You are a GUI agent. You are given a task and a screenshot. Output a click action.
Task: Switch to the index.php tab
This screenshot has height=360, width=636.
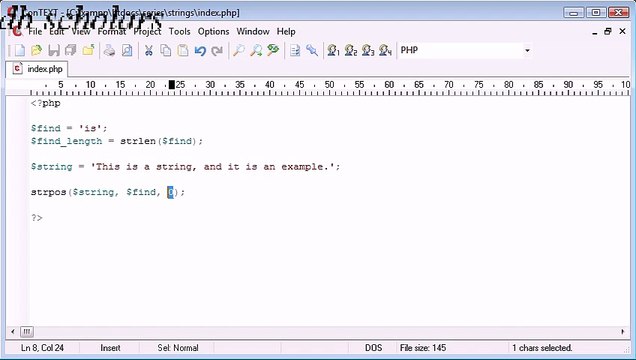(x=37, y=69)
